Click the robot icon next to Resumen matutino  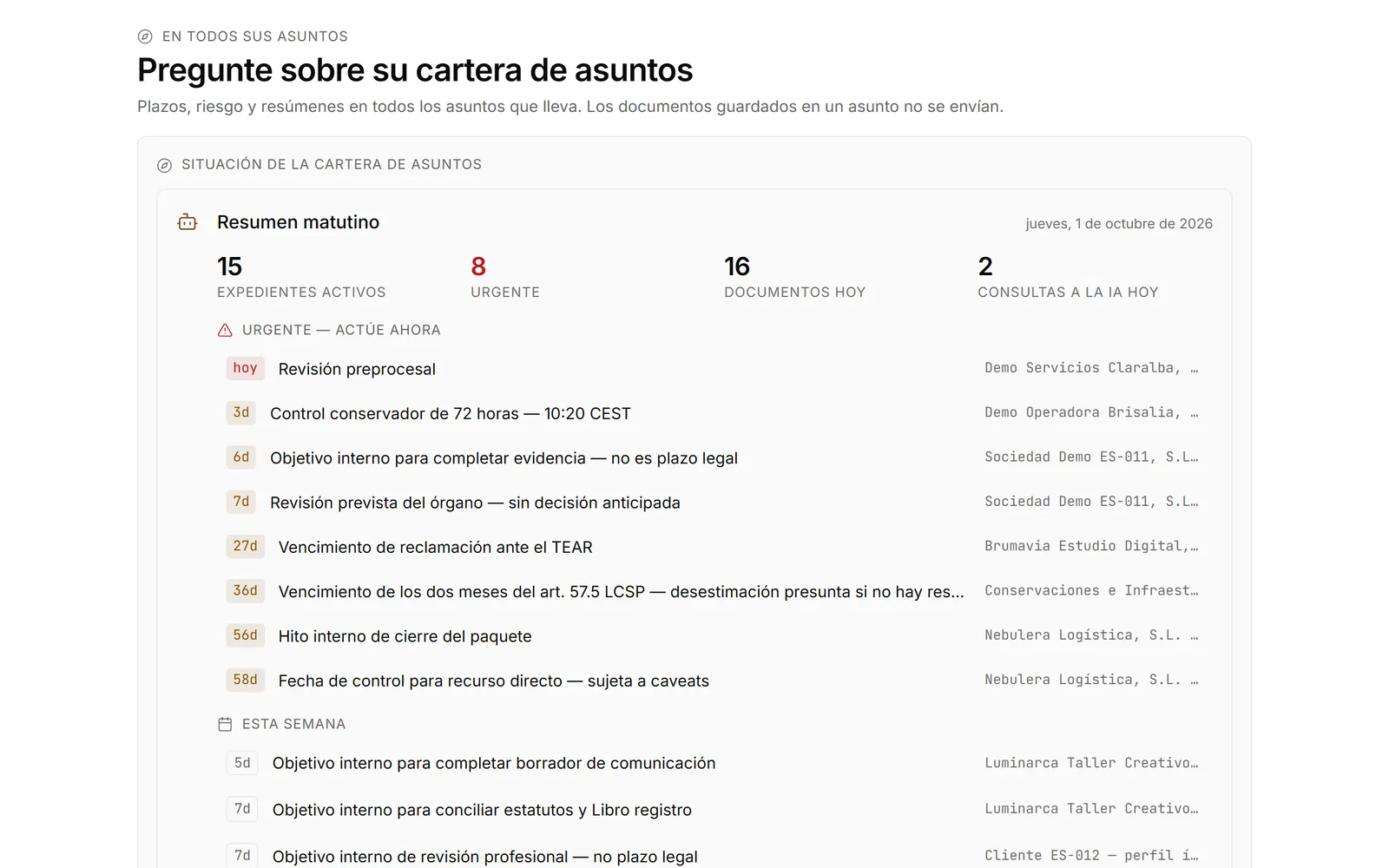188,222
